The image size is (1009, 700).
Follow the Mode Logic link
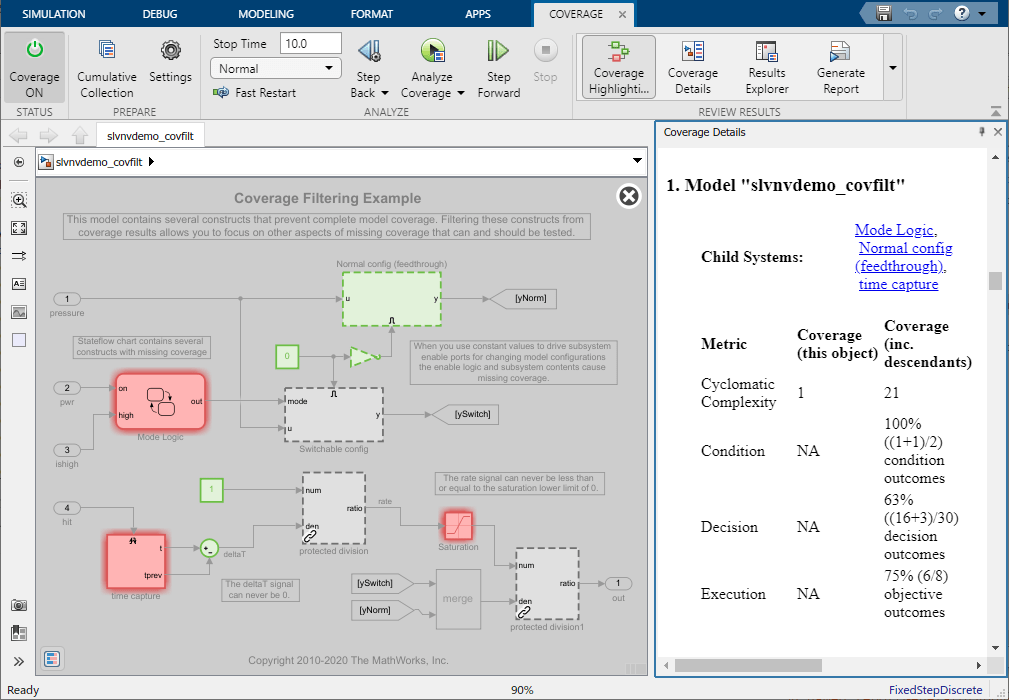coord(895,229)
